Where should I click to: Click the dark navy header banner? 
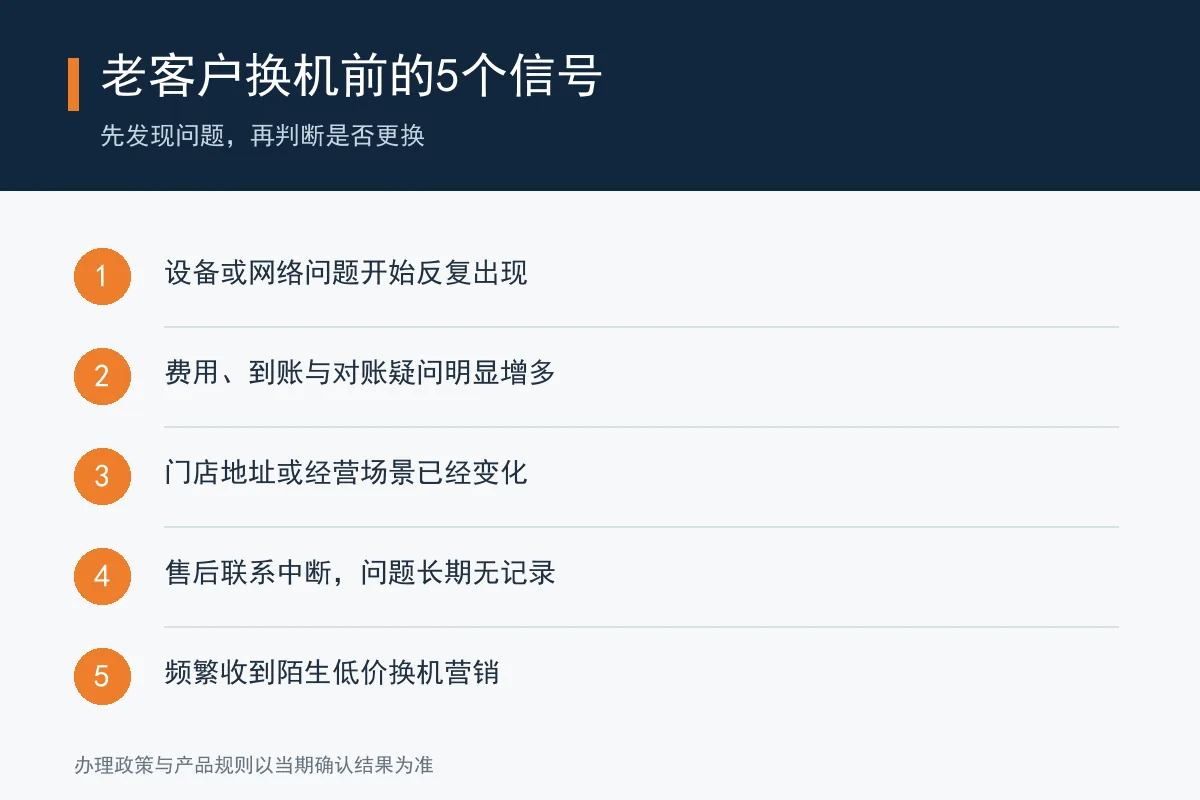pos(600,95)
